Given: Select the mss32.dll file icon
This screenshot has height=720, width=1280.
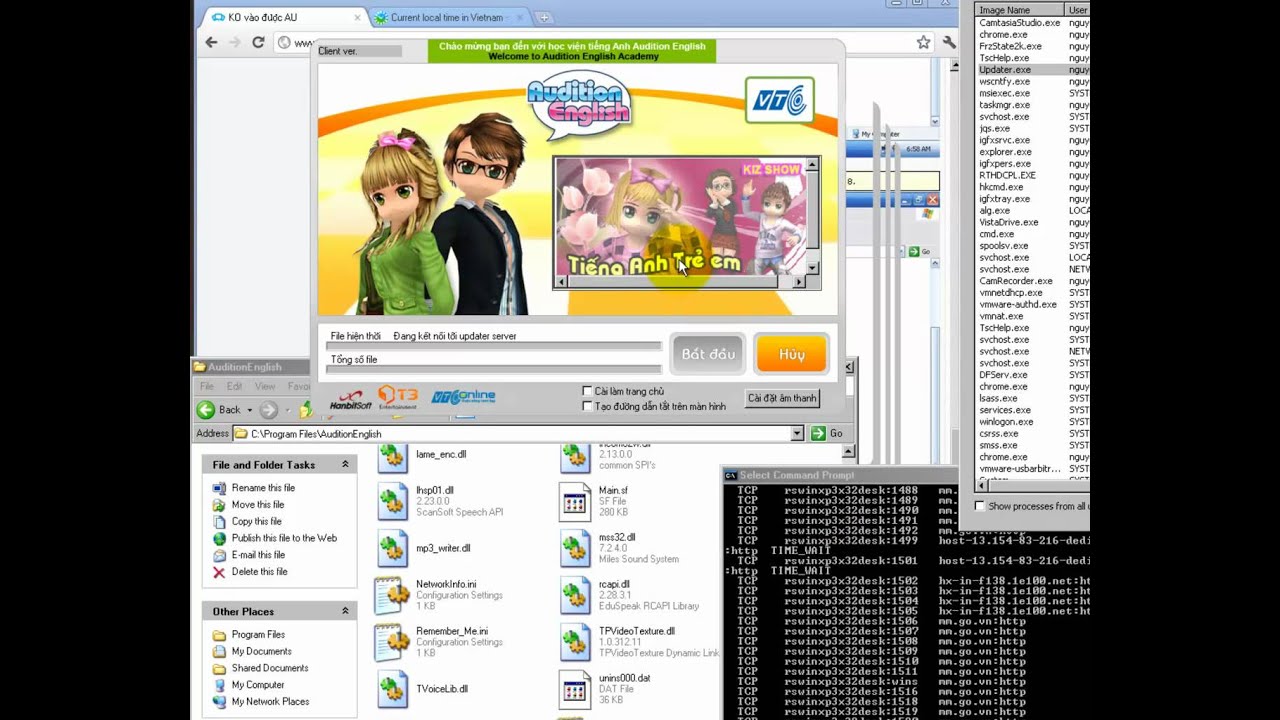Looking at the screenshot, I should pos(575,549).
